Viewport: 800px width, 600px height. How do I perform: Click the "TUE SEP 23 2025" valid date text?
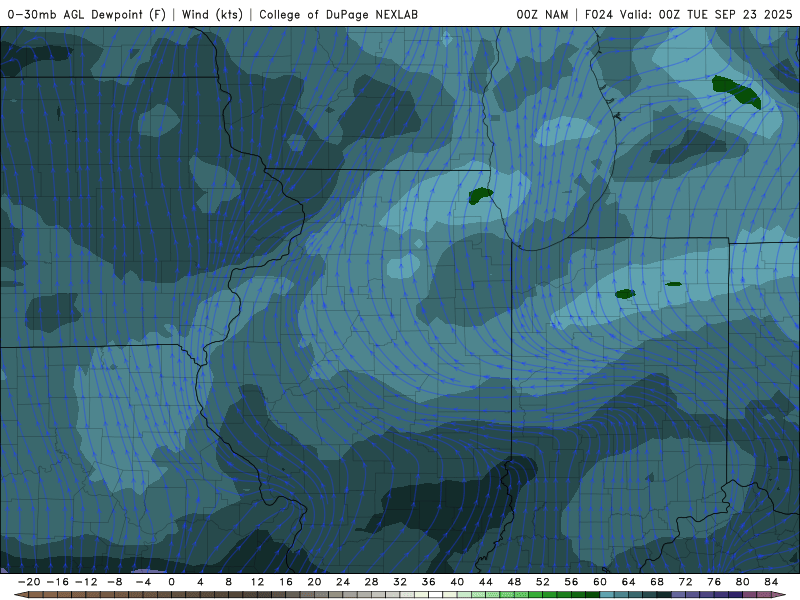[x=739, y=14]
